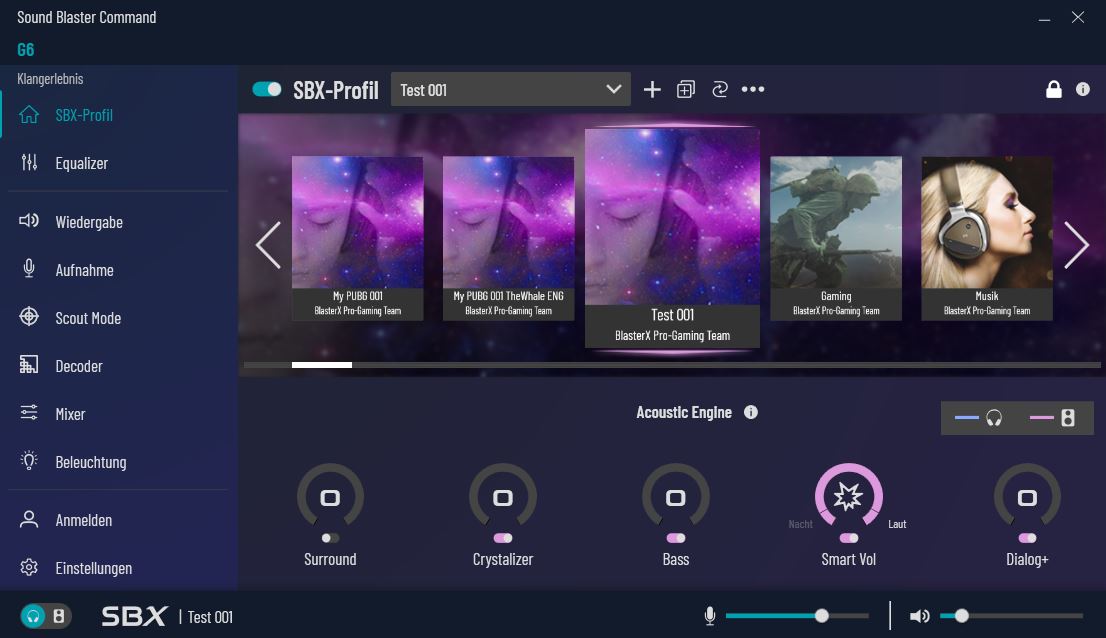Click the reset profile icon
This screenshot has height=638, width=1106.
719,90
